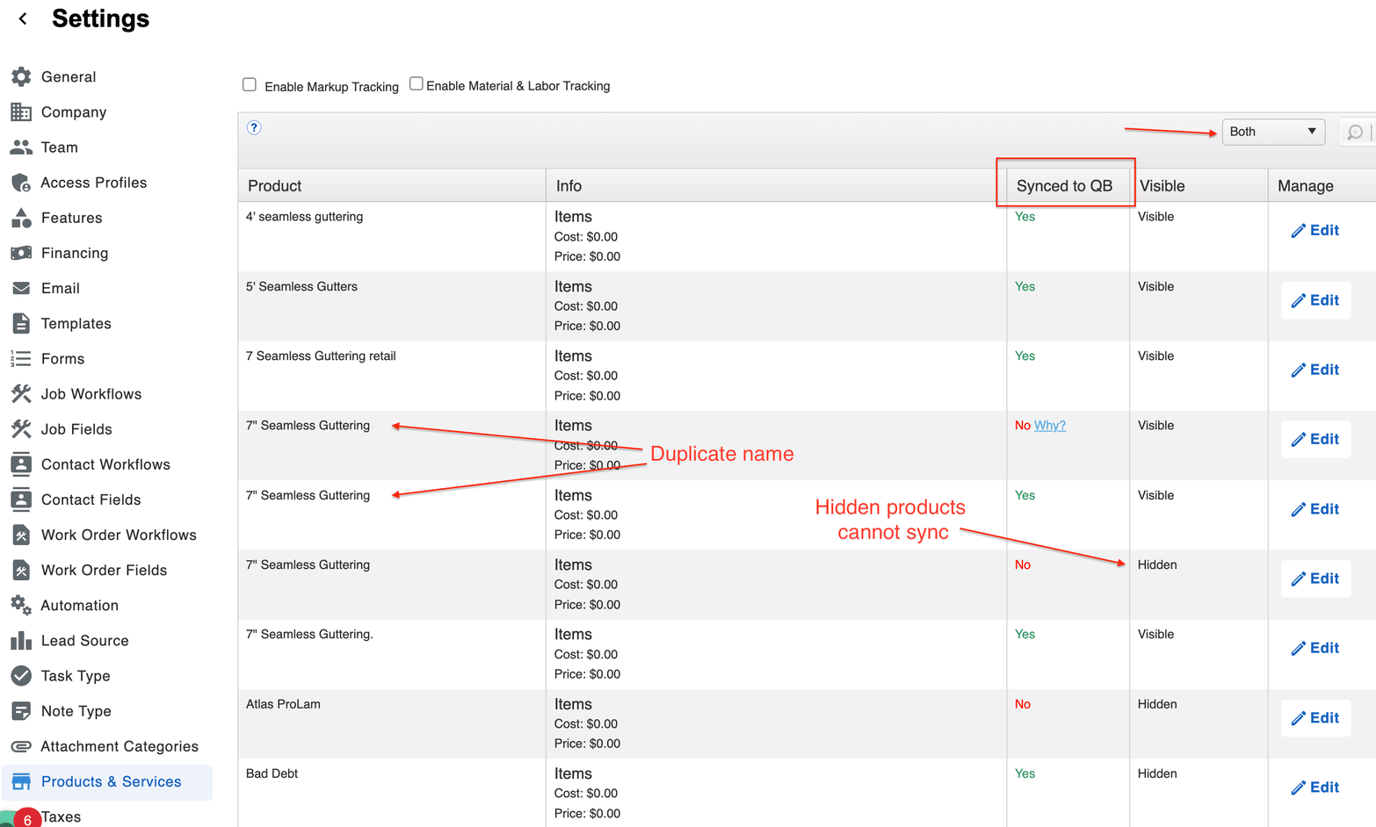Click the blue help question mark icon

(x=254, y=127)
